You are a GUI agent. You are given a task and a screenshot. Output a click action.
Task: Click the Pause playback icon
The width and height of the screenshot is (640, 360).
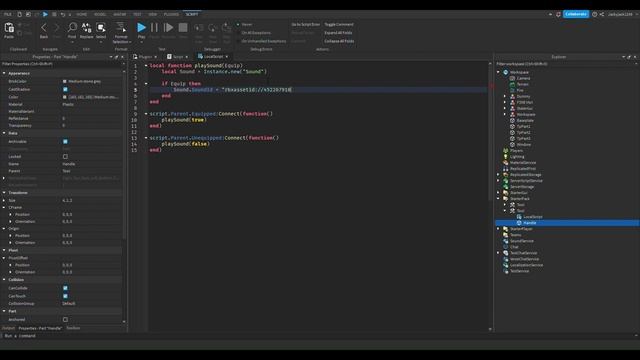154,27
